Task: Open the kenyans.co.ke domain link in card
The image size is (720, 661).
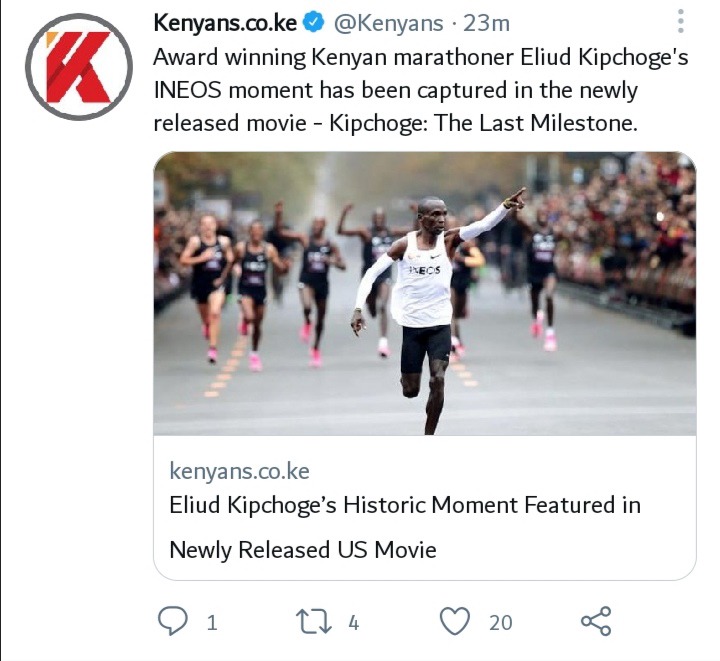Action: (x=239, y=471)
